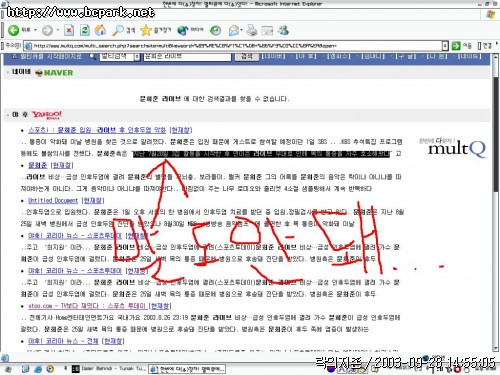500x375 pixels.
Task: Click the multQ keyword input field
Action: [x=187, y=57]
